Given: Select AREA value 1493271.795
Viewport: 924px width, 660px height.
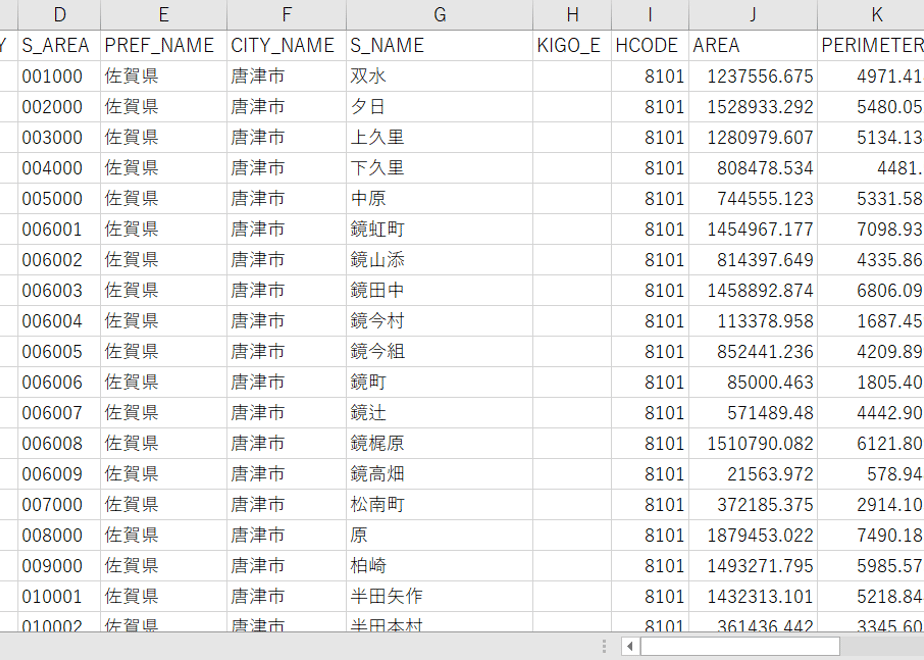Looking at the screenshot, I should pyautogui.click(x=753, y=566).
